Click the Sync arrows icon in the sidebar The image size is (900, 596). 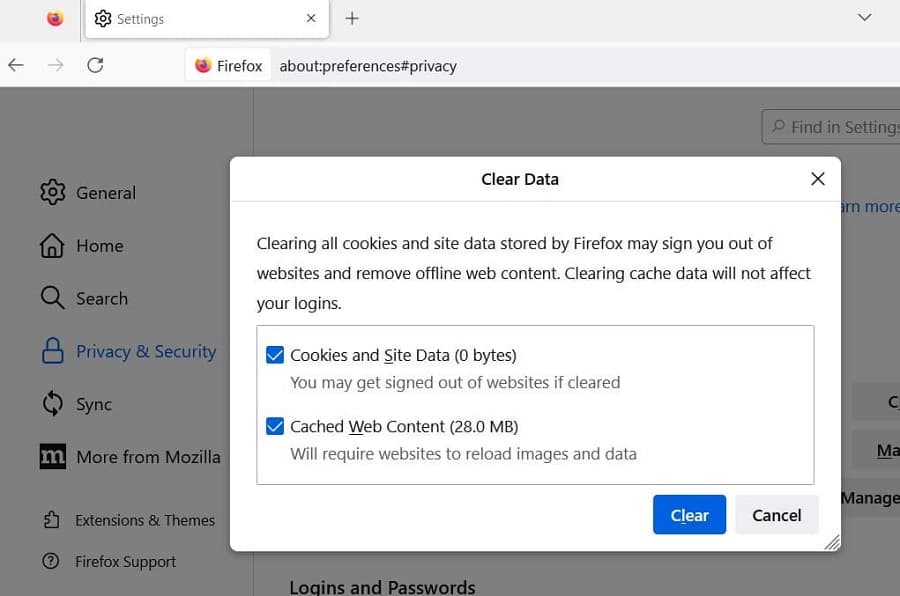pos(52,404)
